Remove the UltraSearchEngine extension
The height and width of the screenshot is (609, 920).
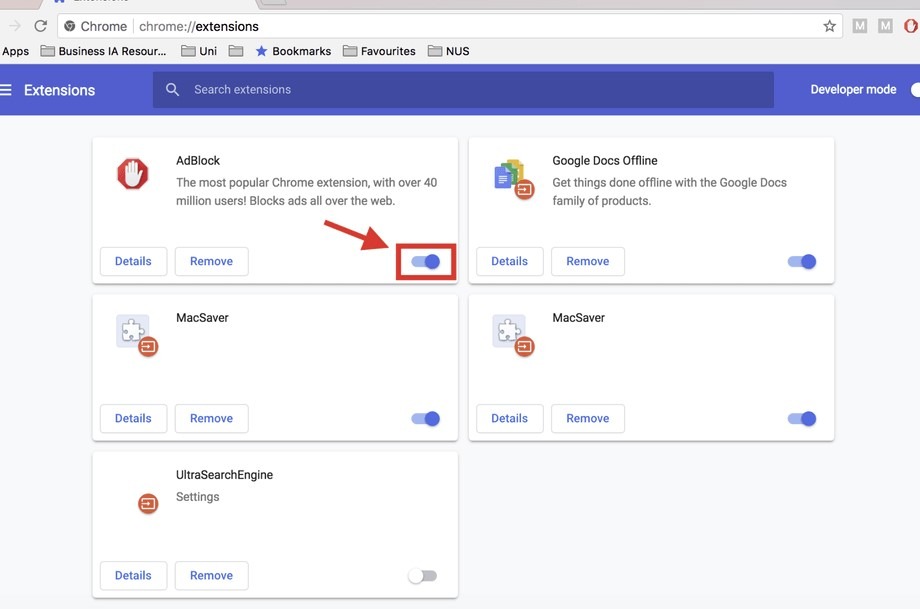(x=211, y=576)
